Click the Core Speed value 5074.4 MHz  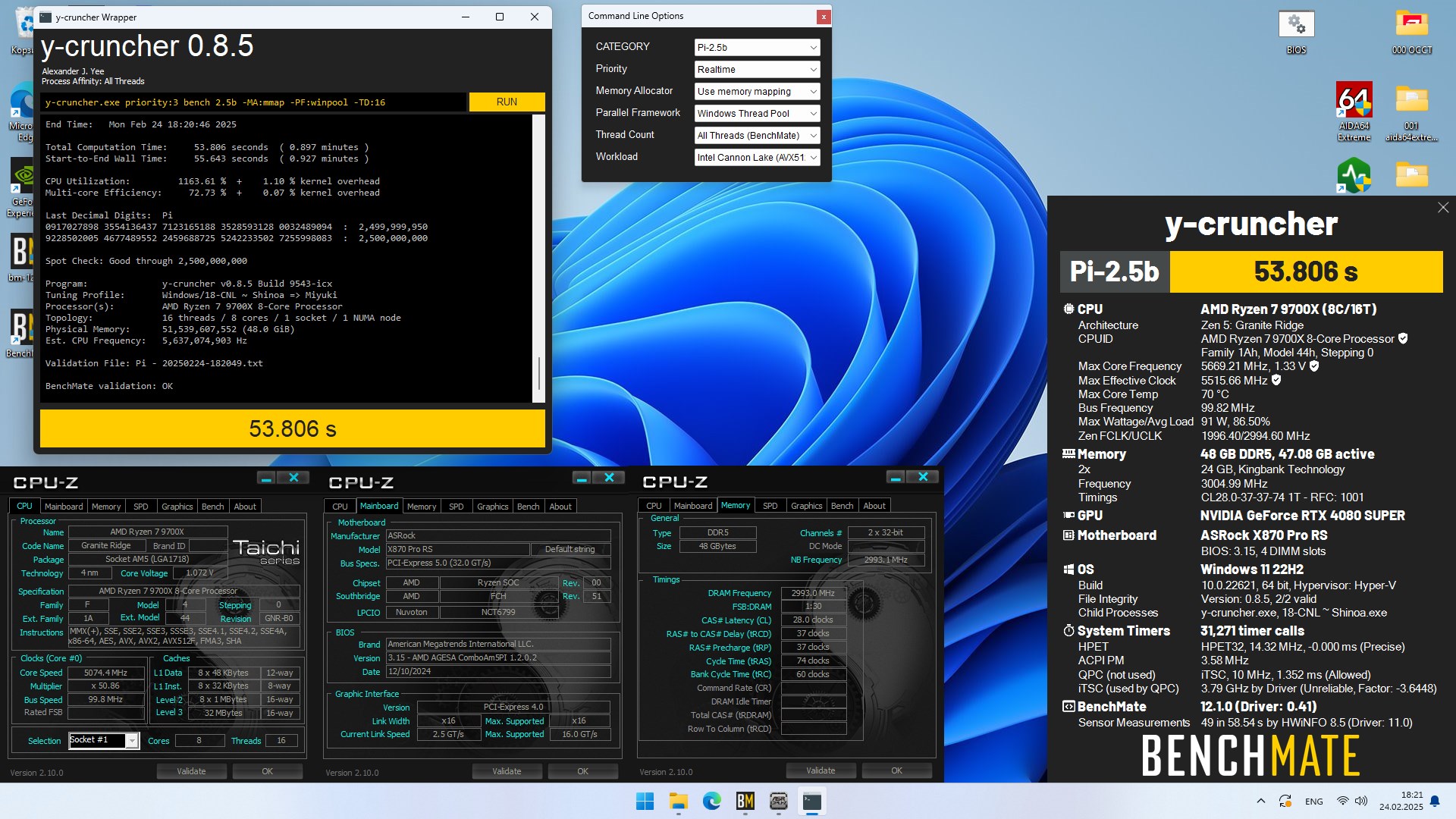coord(105,673)
